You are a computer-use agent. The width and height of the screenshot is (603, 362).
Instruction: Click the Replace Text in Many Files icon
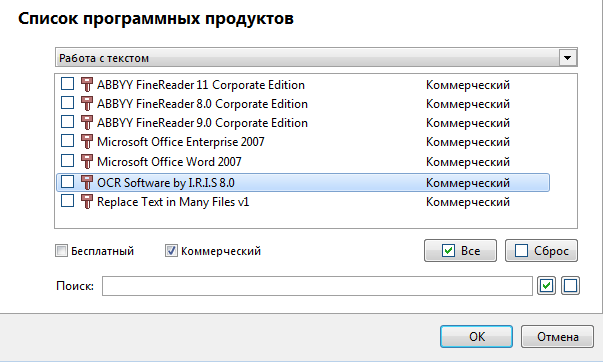point(87,201)
